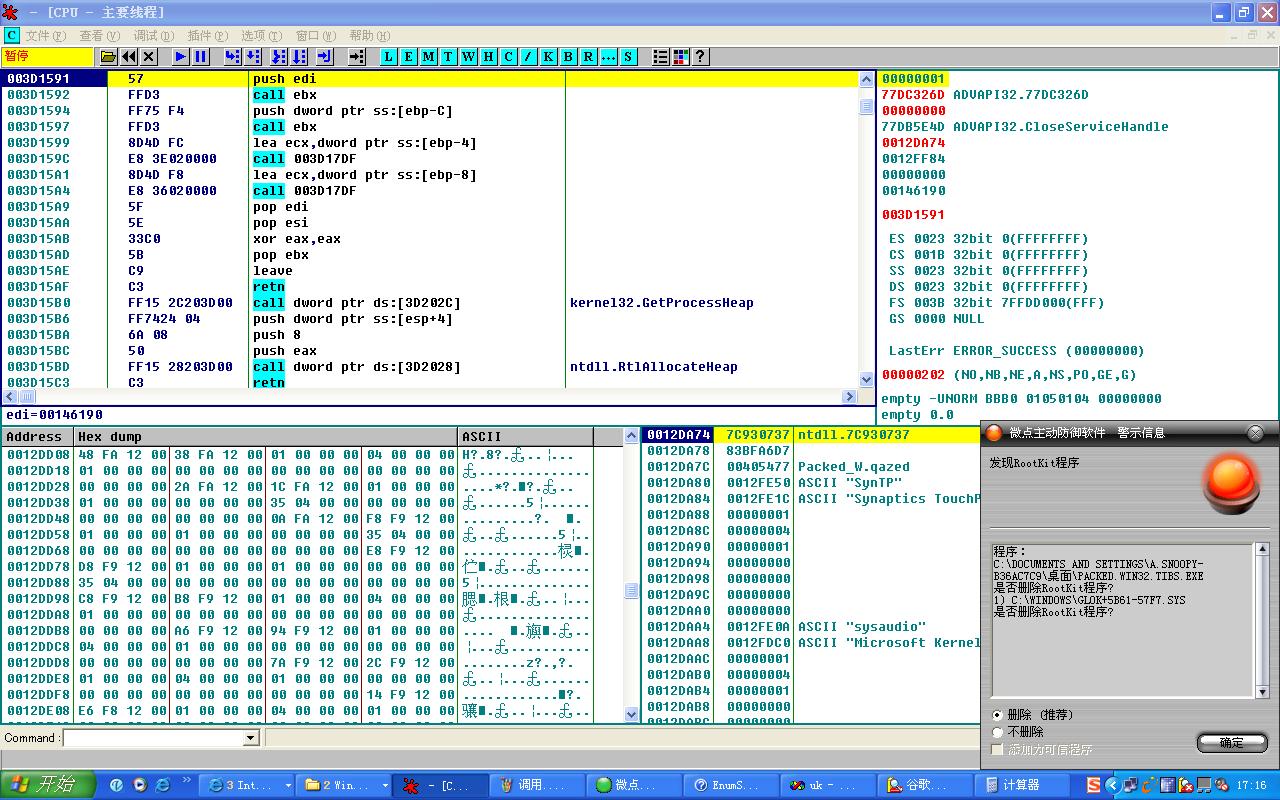The height and width of the screenshot is (800, 1280).
Task: Click the Command text input field
Action: pos(152,738)
